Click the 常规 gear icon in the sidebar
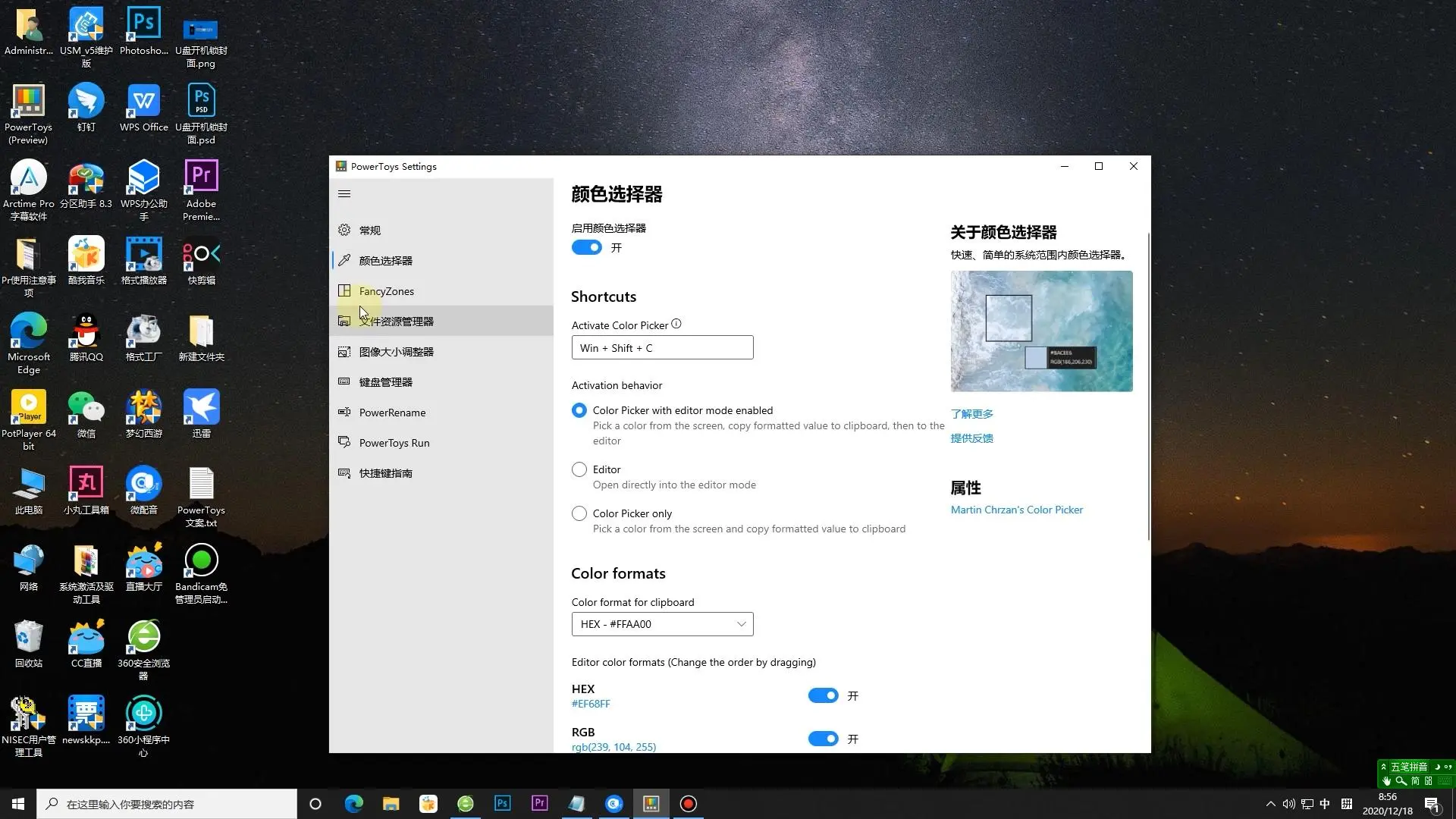1456x819 pixels. coord(344,231)
